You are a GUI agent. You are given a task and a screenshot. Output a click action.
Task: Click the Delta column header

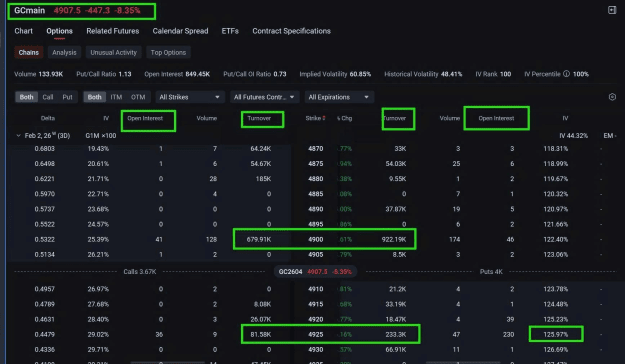(48, 118)
